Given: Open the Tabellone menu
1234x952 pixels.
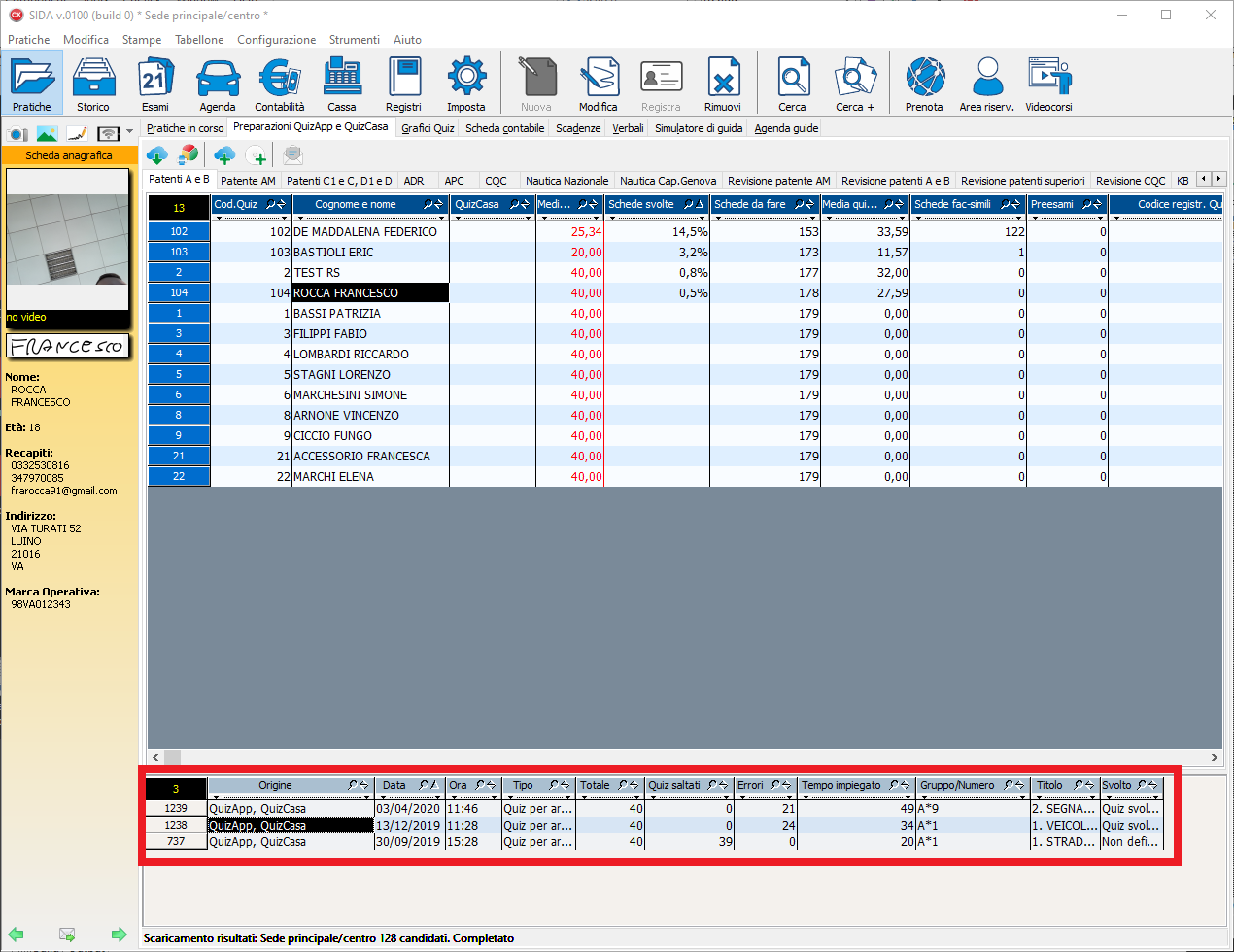Looking at the screenshot, I should pos(199,40).
